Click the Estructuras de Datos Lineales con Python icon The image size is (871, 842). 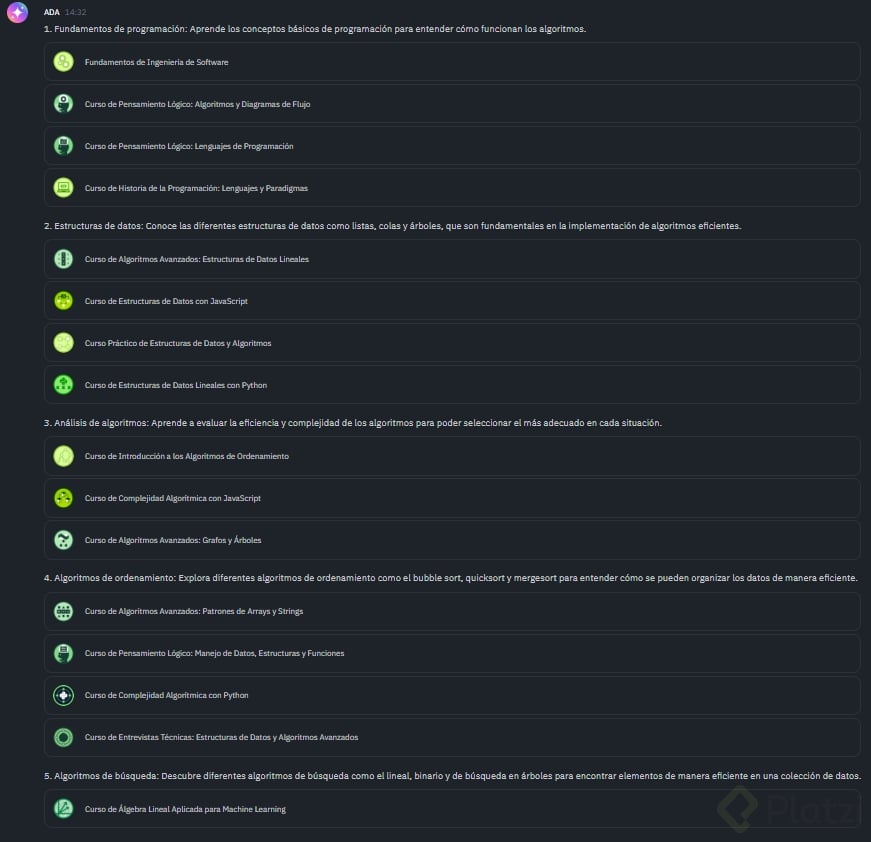click(x=64, y=385)
